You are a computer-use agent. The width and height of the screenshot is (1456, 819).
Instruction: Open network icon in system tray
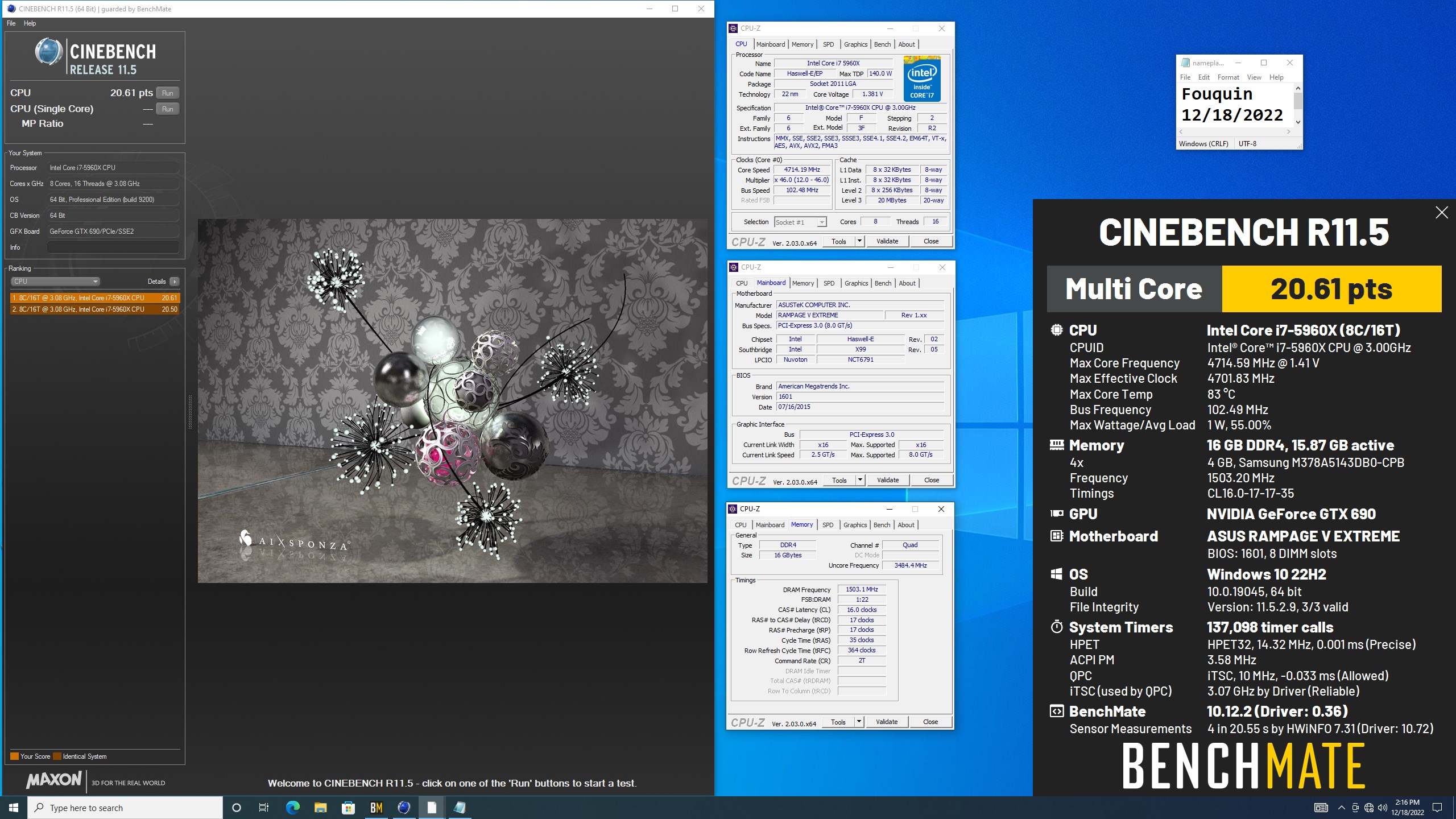[x=1369, y=808]
